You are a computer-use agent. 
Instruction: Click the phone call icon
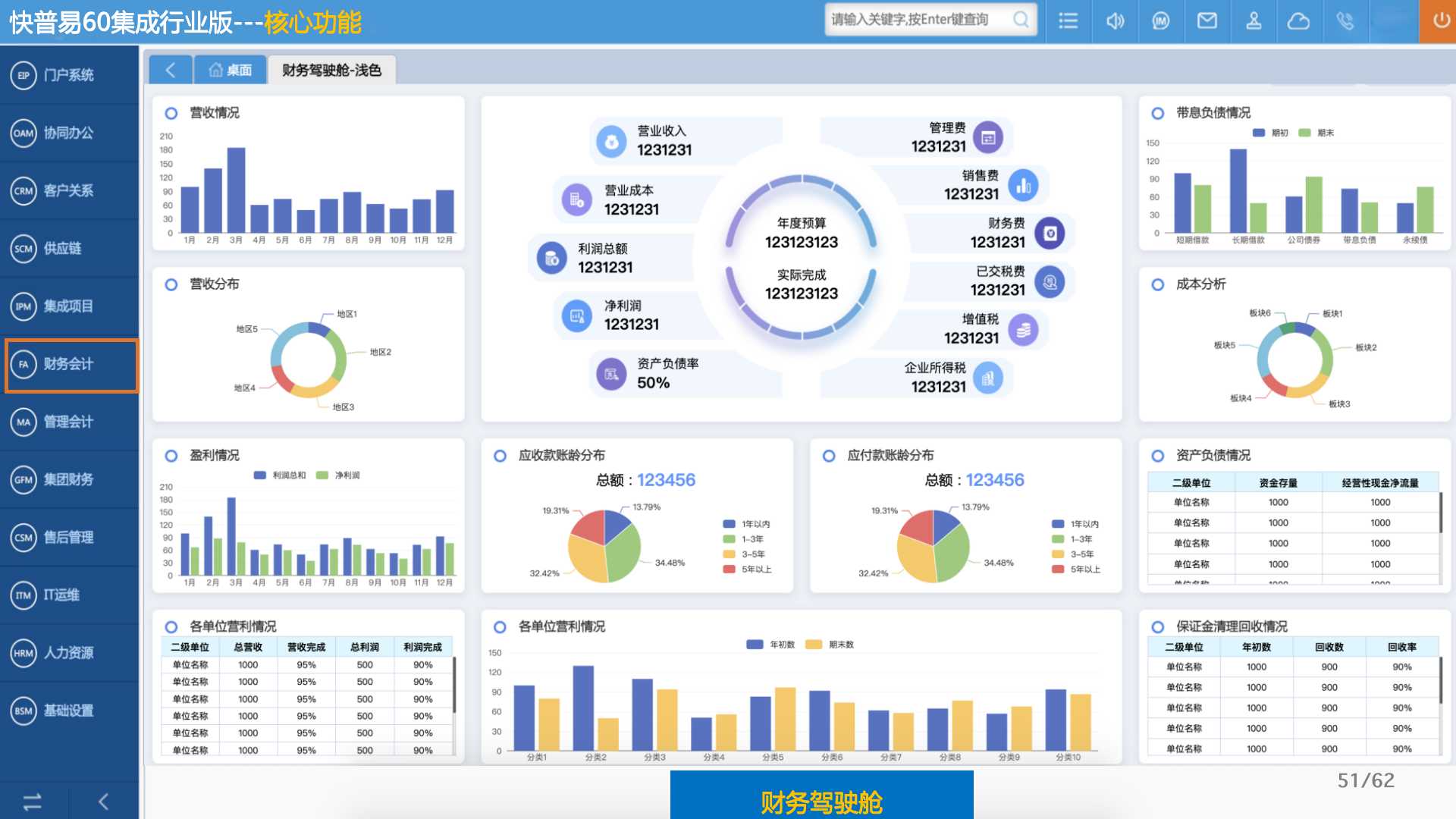point(1345,20)
